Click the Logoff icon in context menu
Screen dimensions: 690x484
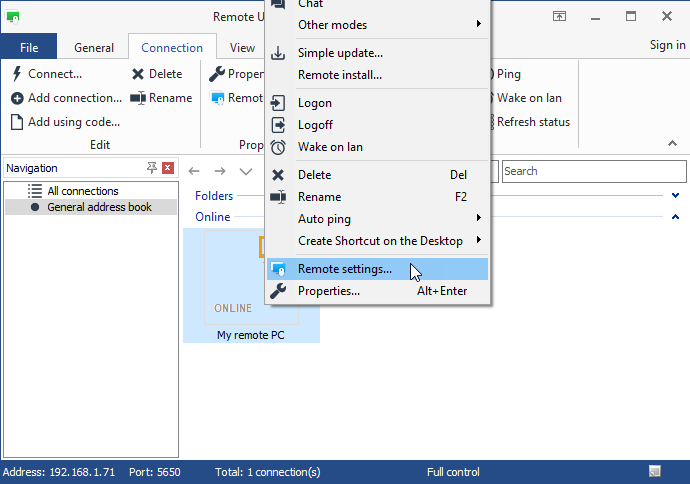(x=278, y=125)
